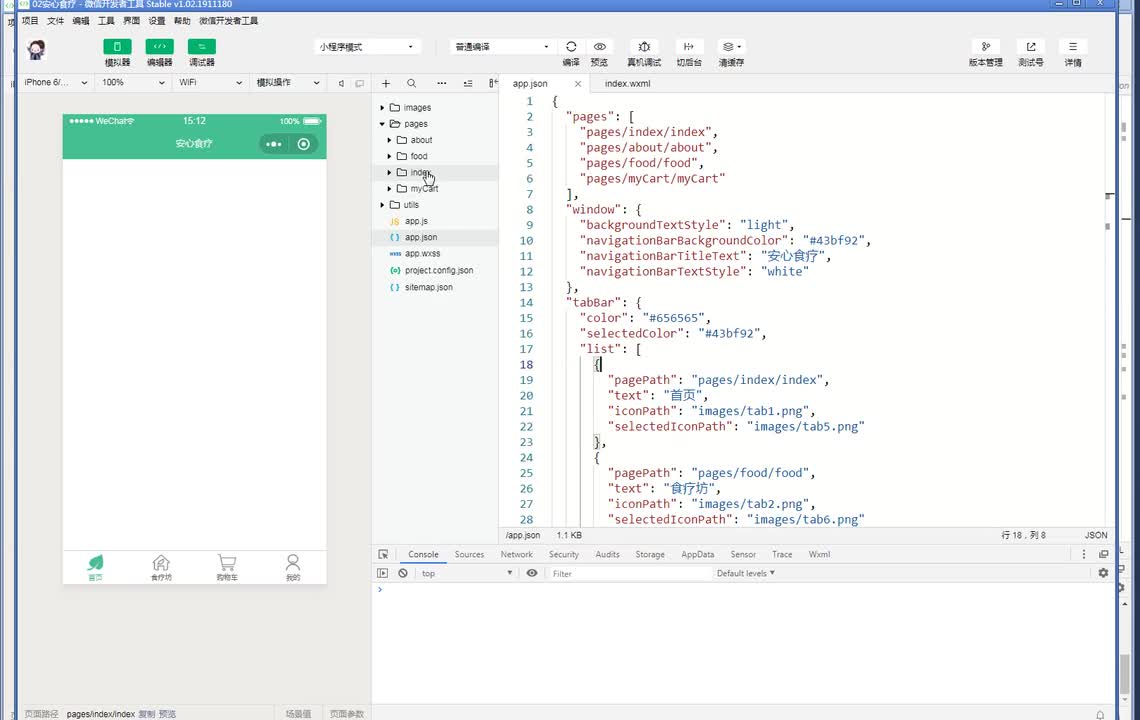1140x720 pixels.
Task: Select the inspect element picker in devtools
Action: tap(383, 554)
